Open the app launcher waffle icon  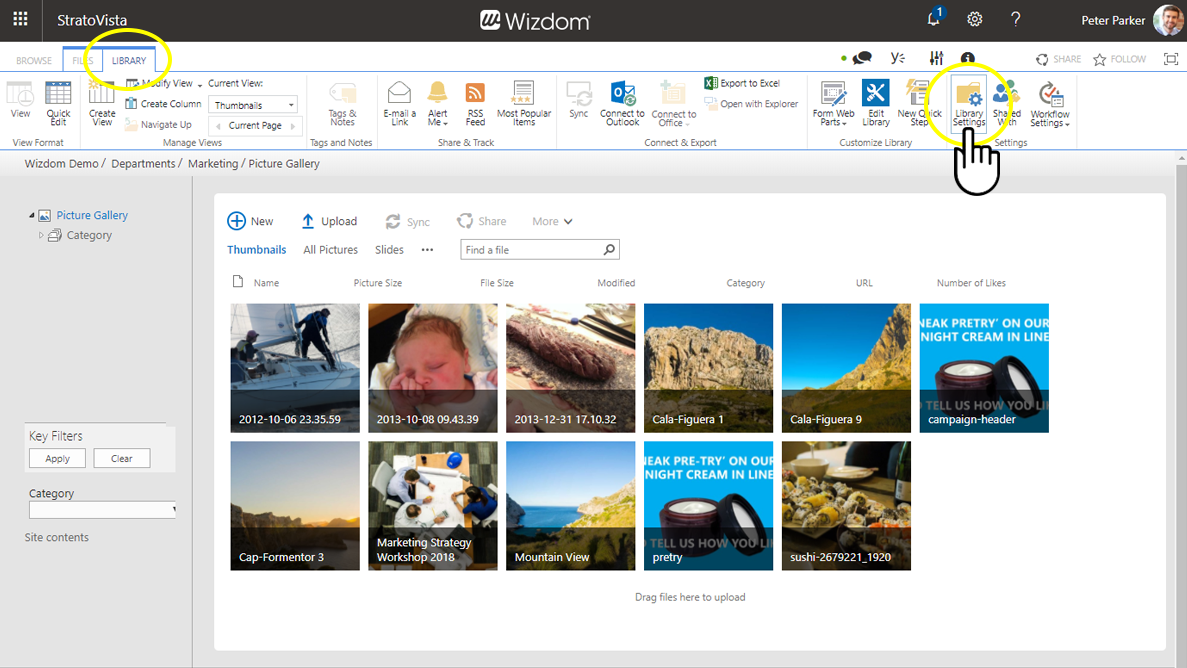[x=20, y=20]
